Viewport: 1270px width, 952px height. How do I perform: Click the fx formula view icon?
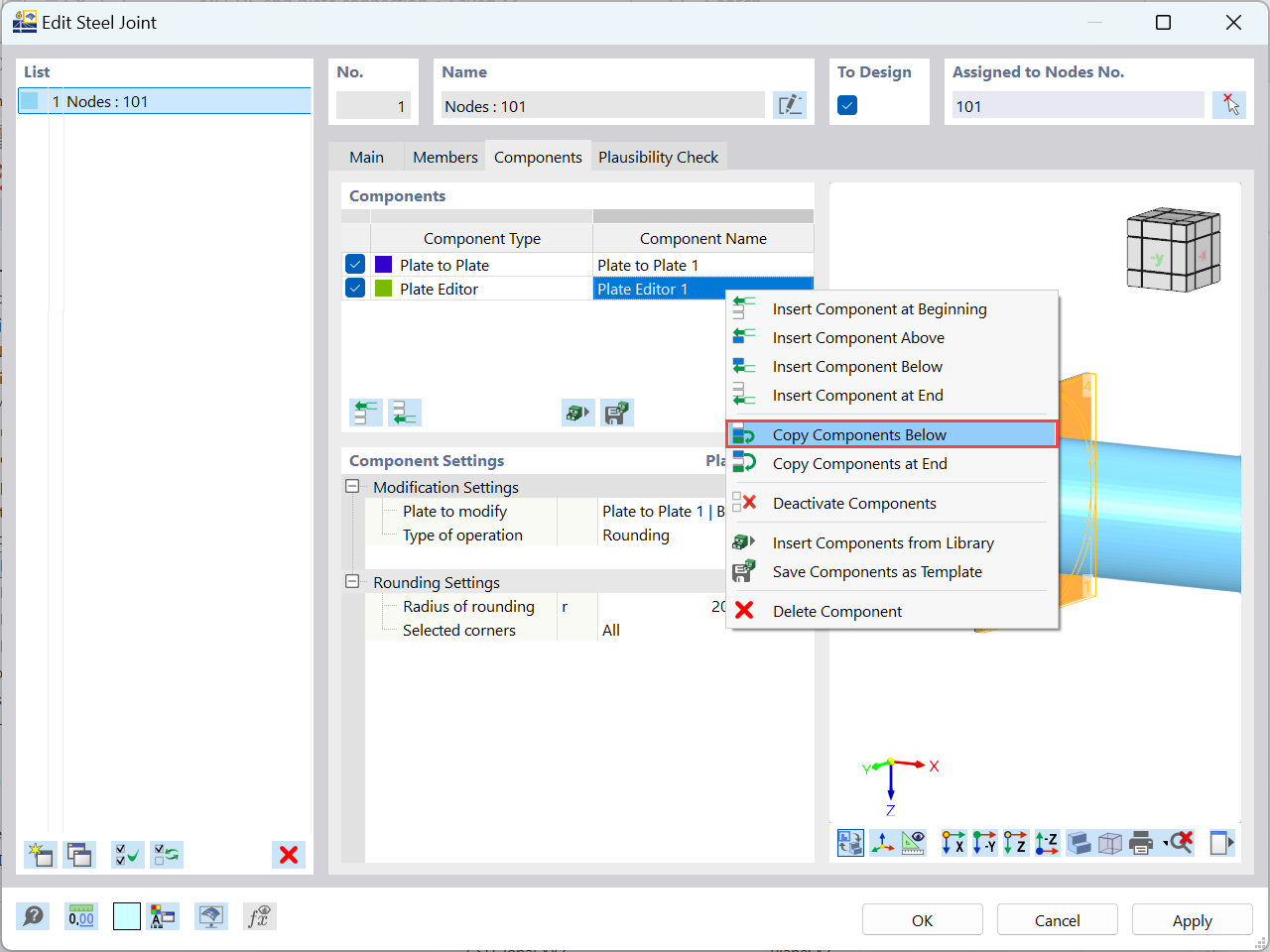tap(259, 916)
